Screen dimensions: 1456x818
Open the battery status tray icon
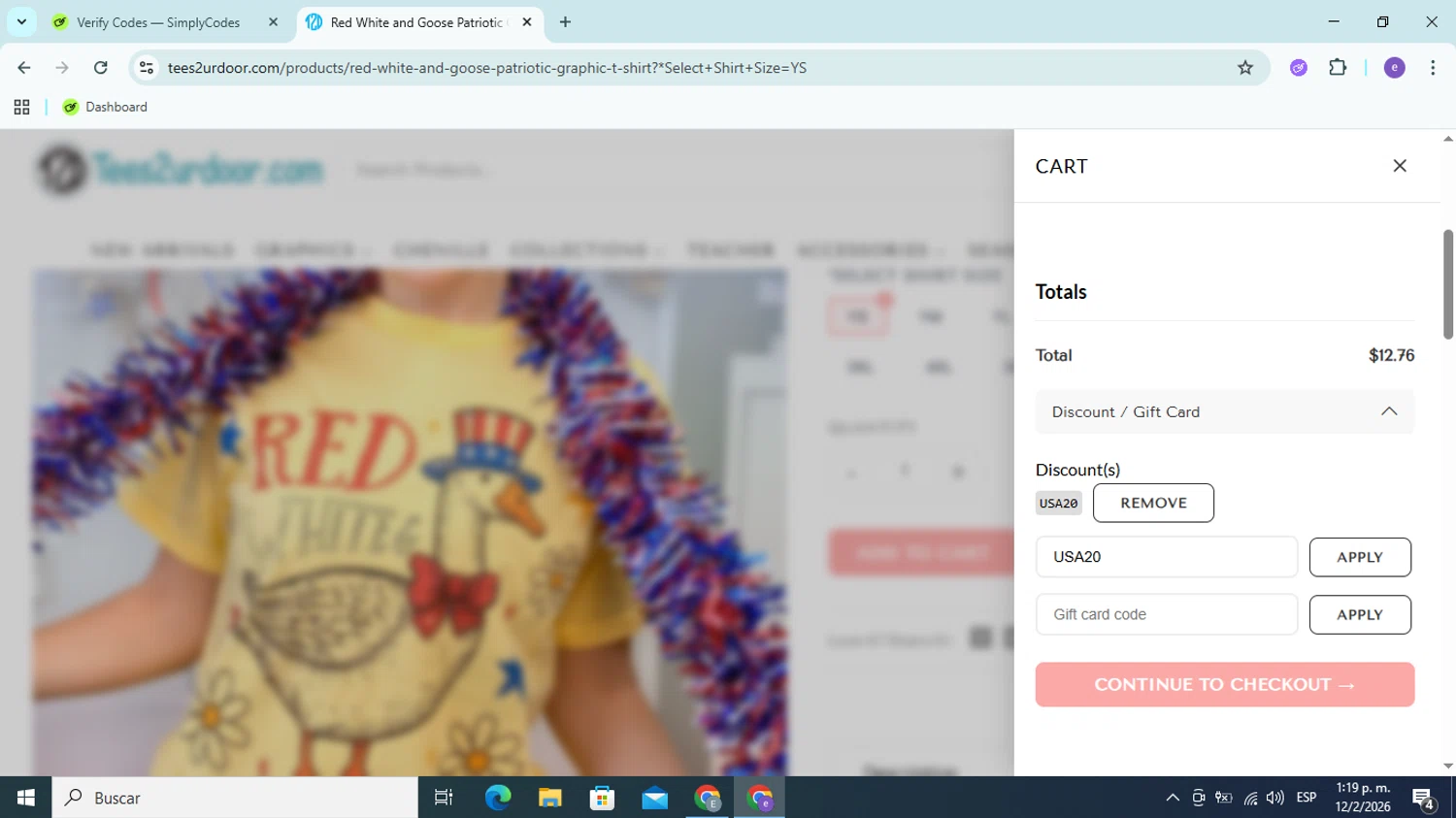(1224, 798)
